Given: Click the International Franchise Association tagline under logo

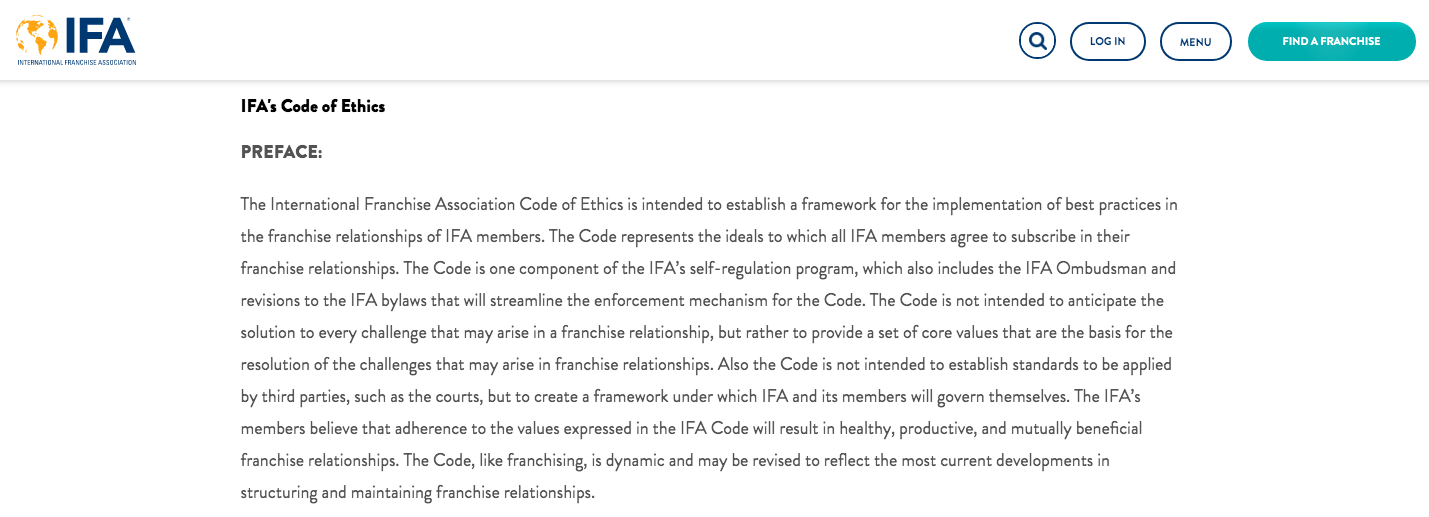Looking at the screenshot, I should (x=76, y=62).
